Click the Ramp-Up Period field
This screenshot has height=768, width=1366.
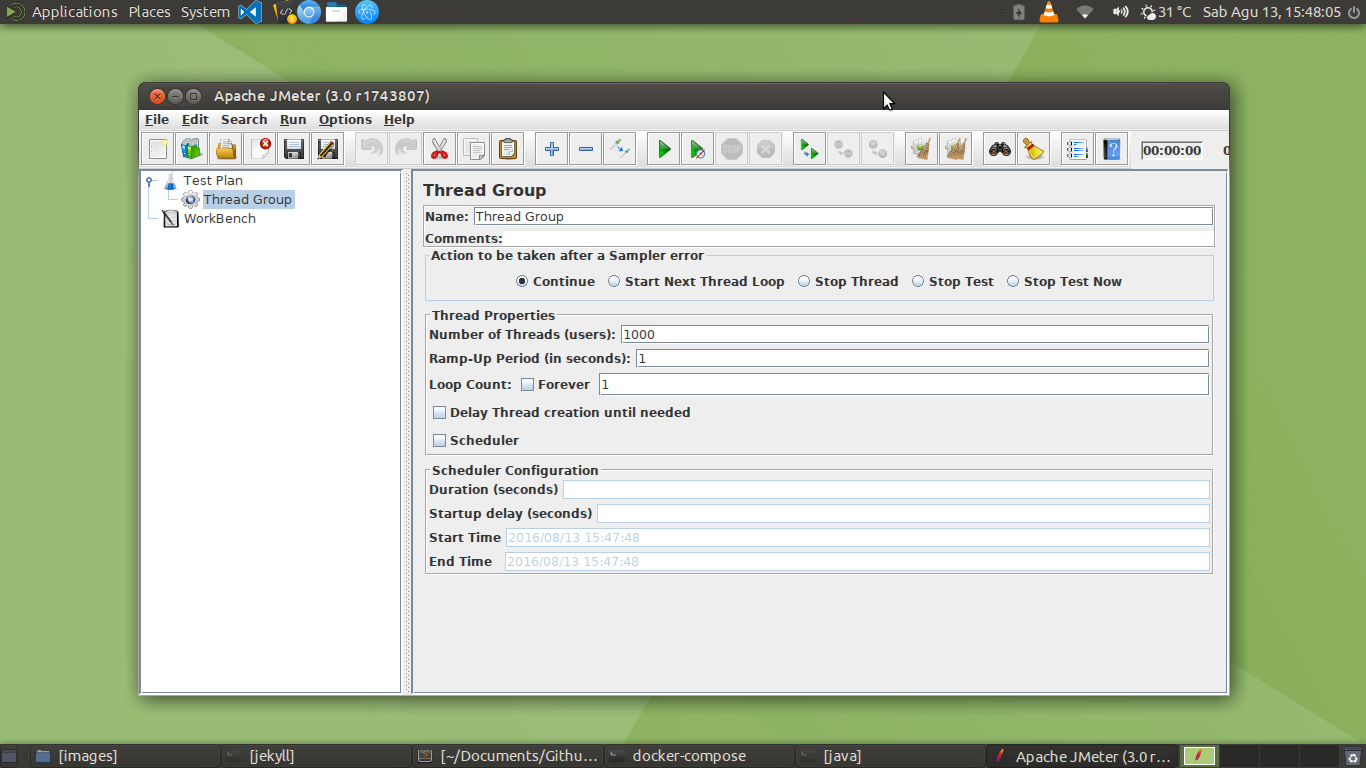(x=922, y=359)
